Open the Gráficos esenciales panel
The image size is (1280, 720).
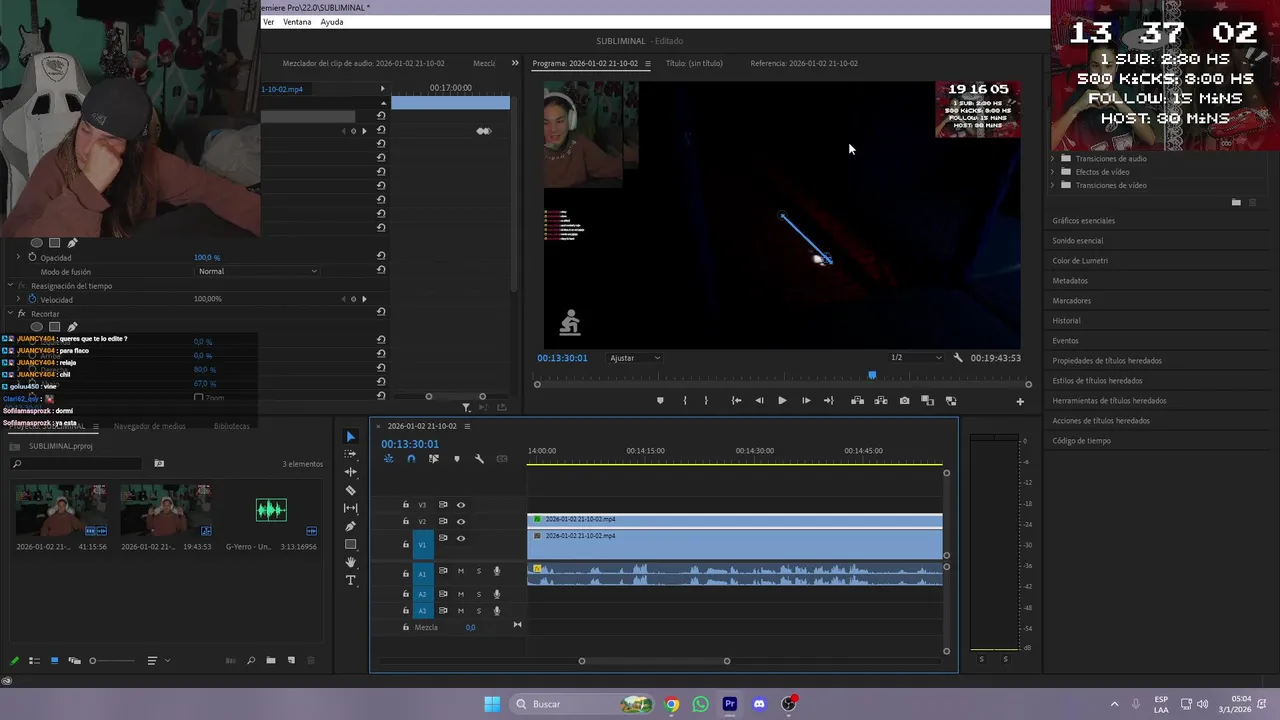pos(1083,221)
